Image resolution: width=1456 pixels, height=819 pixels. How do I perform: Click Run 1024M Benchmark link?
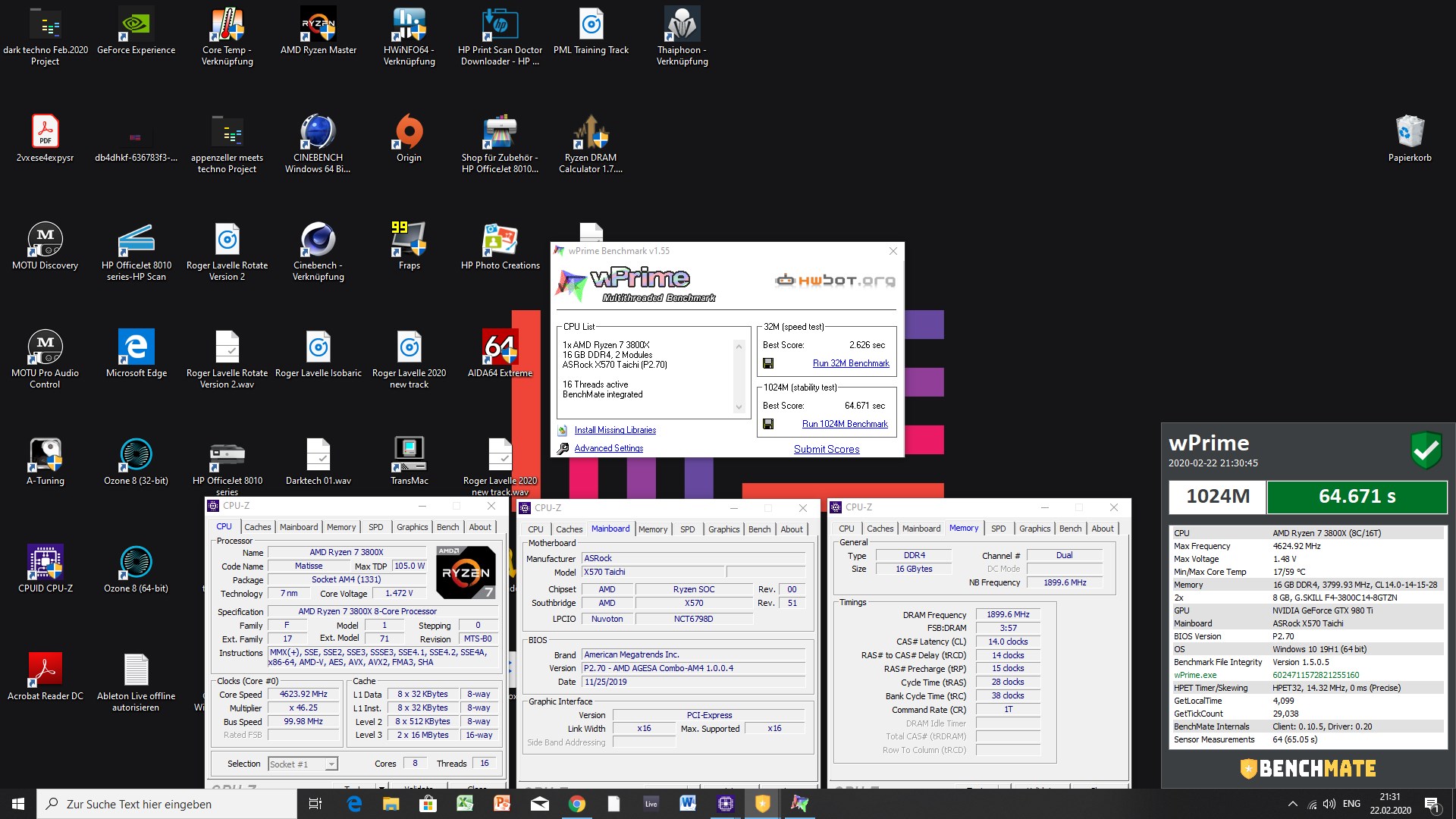coord(845,424)
